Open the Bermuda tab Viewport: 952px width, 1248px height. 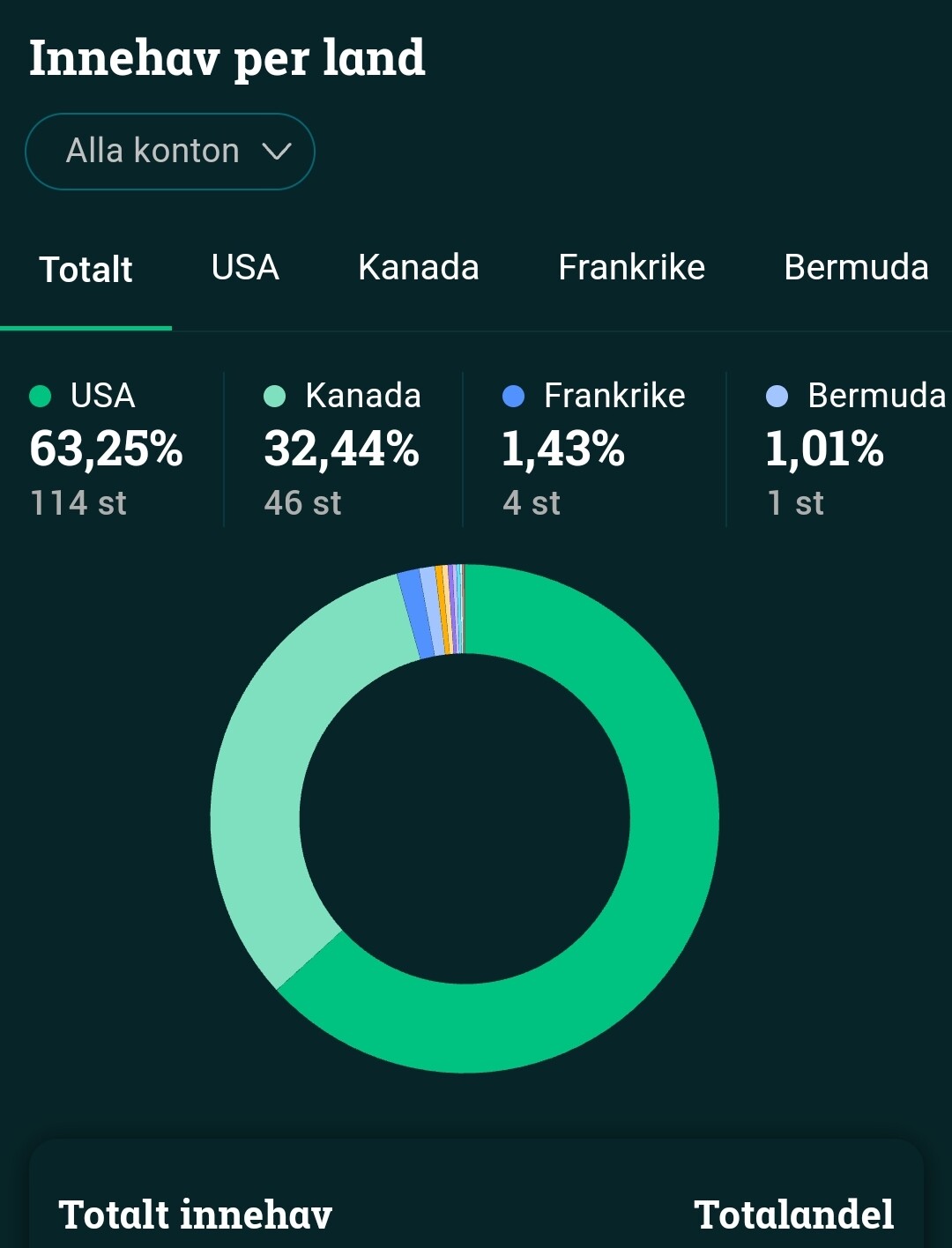point(856,267)
